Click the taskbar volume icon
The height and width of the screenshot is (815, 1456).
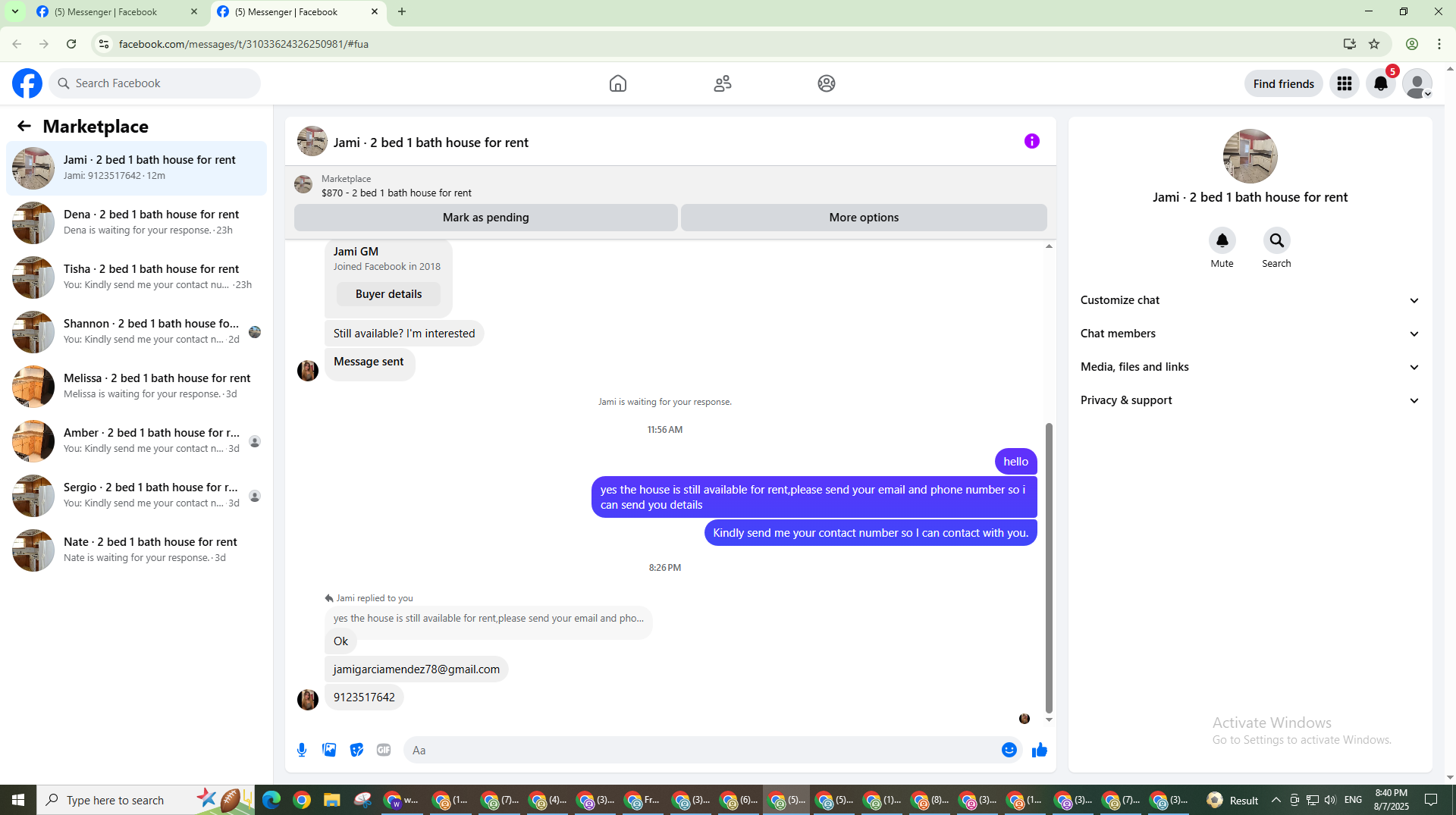(1330, 800)
